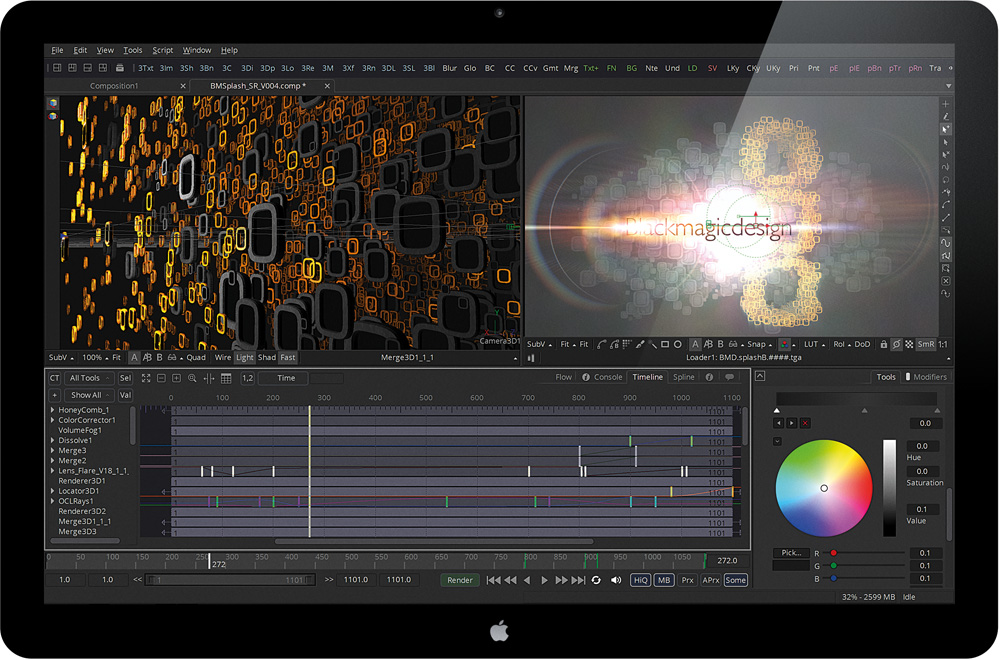
Task: Click the red R channel slider handle
Action: pos(834,553)
